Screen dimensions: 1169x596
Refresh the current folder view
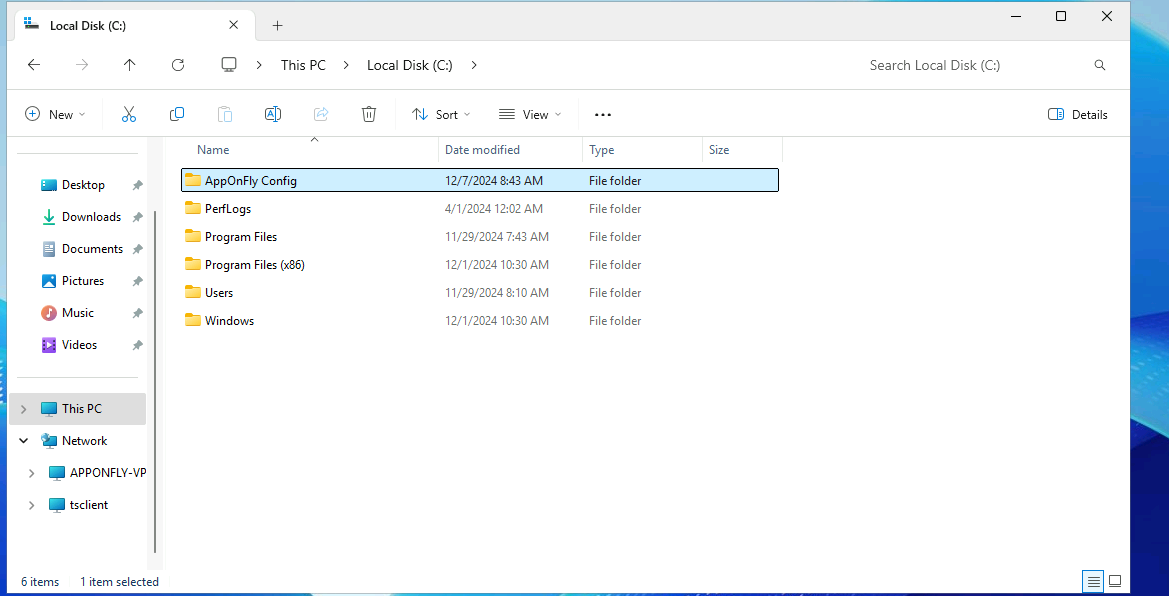[x=178, y=65]
